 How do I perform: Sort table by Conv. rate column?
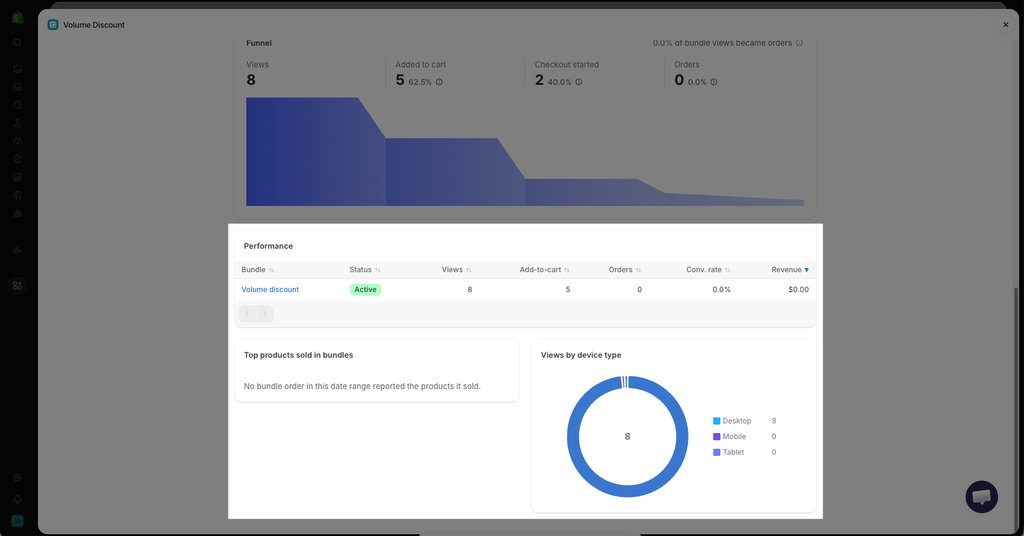click(x=708, y=270)
